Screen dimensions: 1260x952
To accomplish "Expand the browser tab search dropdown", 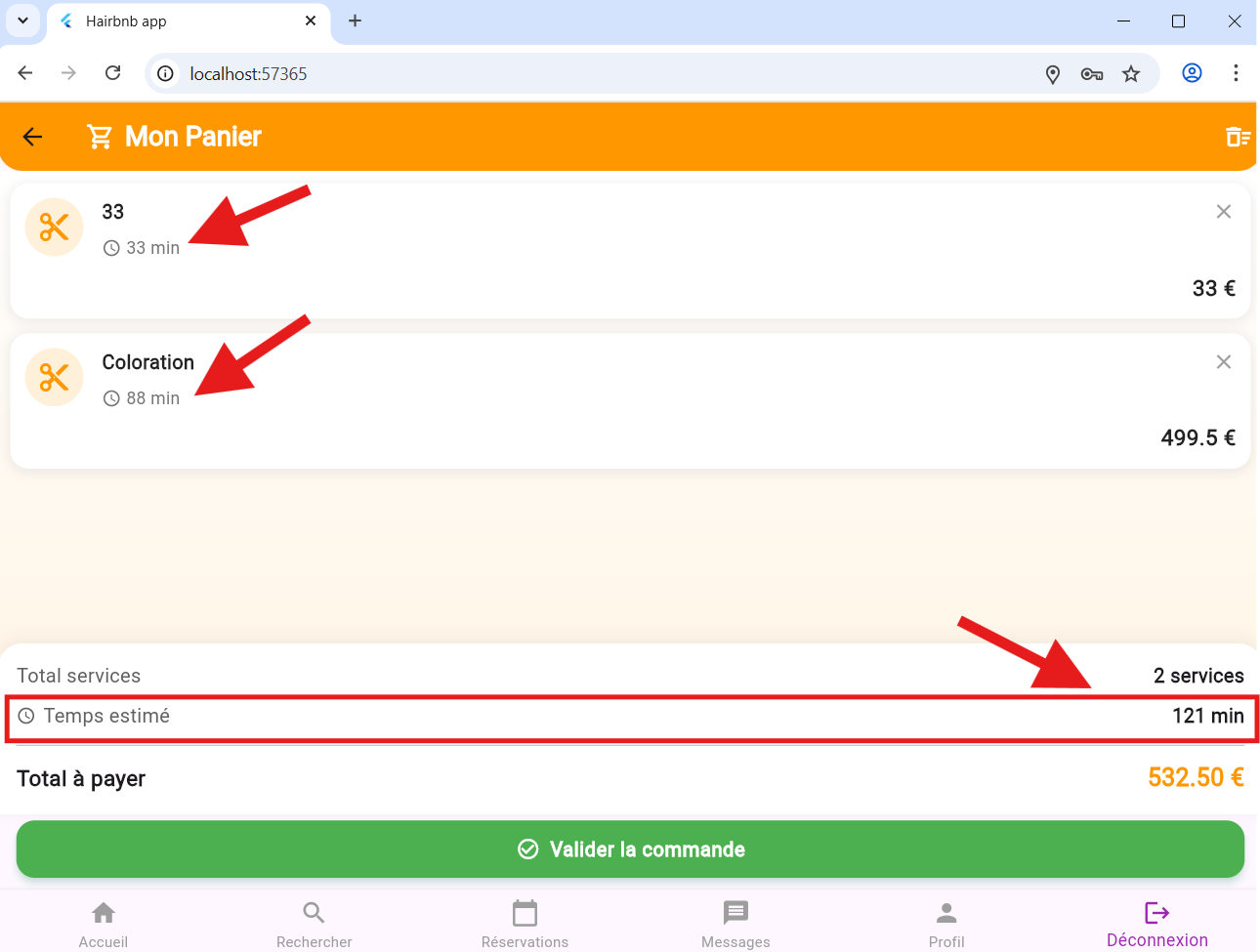I will [22, 21].
